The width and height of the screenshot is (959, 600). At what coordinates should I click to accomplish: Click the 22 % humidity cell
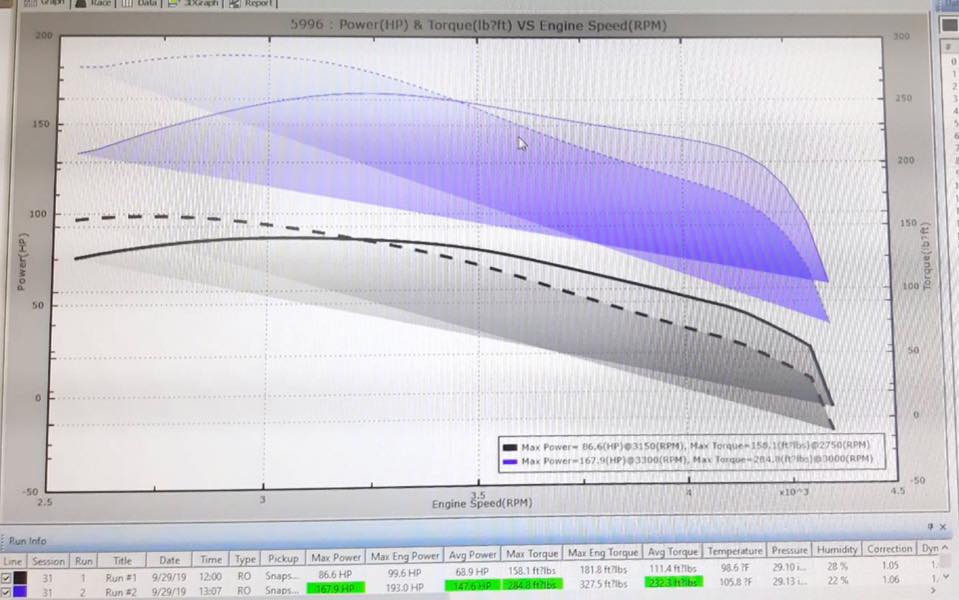837,580
